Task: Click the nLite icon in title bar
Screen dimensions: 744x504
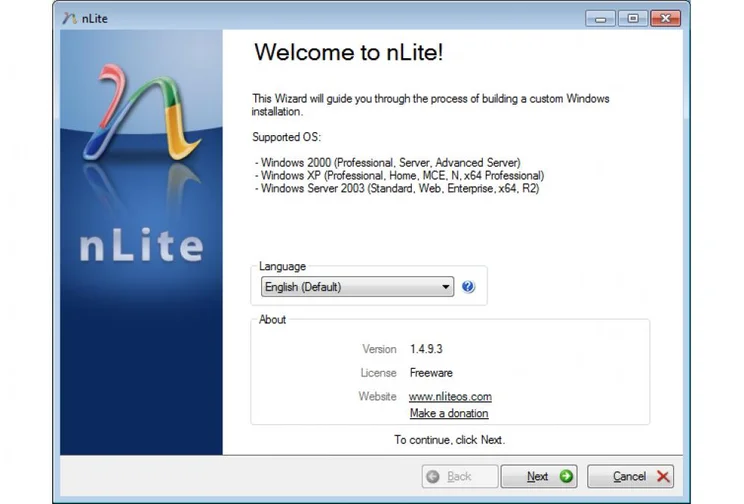Action: click(69, 19)
